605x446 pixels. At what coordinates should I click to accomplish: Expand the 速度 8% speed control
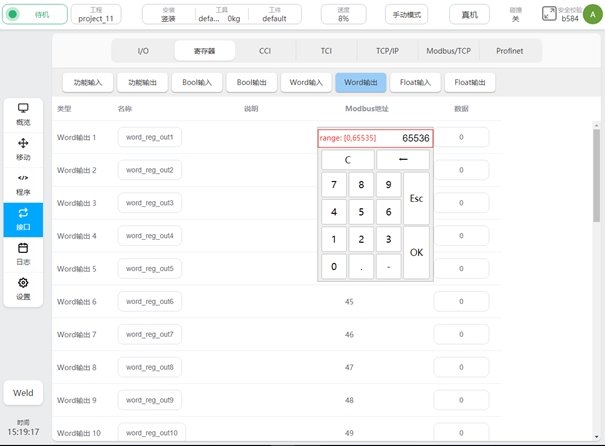[x=343, y=15]
